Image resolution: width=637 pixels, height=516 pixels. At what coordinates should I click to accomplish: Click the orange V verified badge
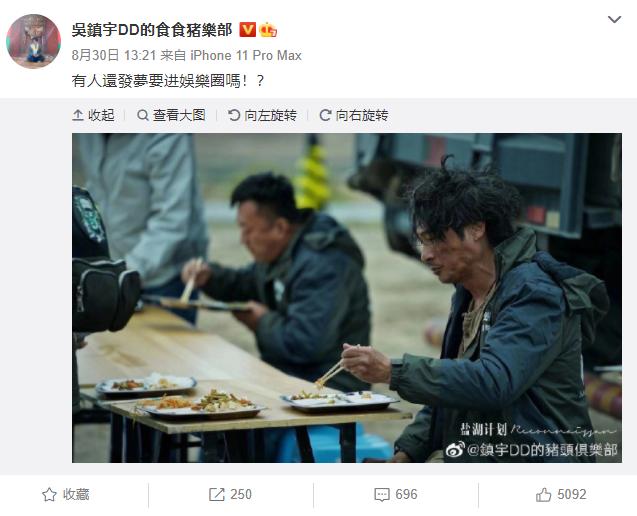(x=247, y=30)
